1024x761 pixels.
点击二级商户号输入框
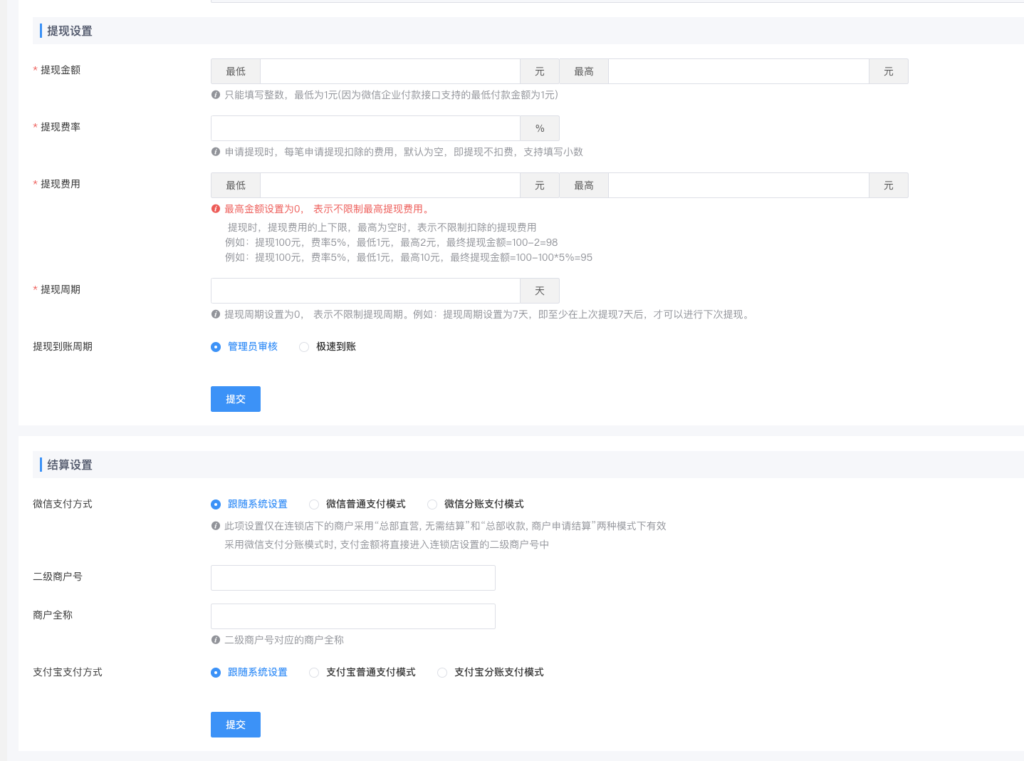(x=352, y=577)
